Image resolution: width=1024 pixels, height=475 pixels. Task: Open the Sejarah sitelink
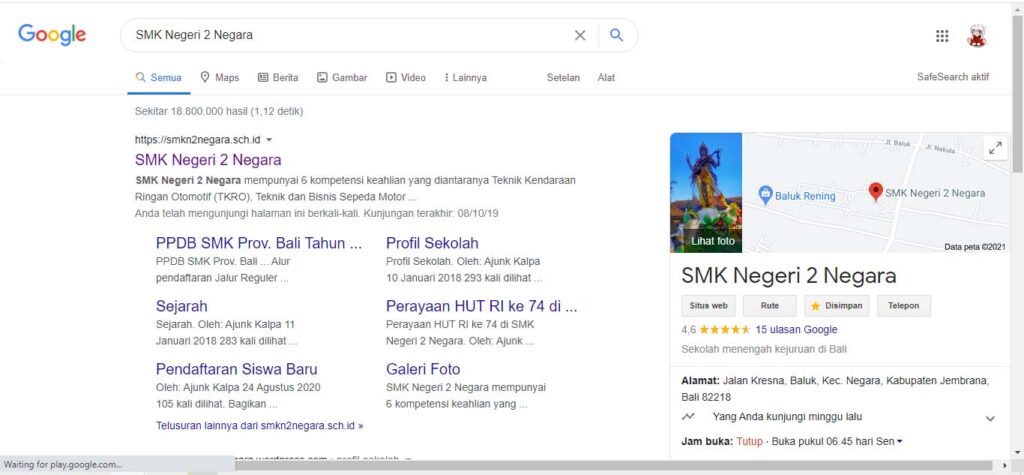(x=182, y=306)
